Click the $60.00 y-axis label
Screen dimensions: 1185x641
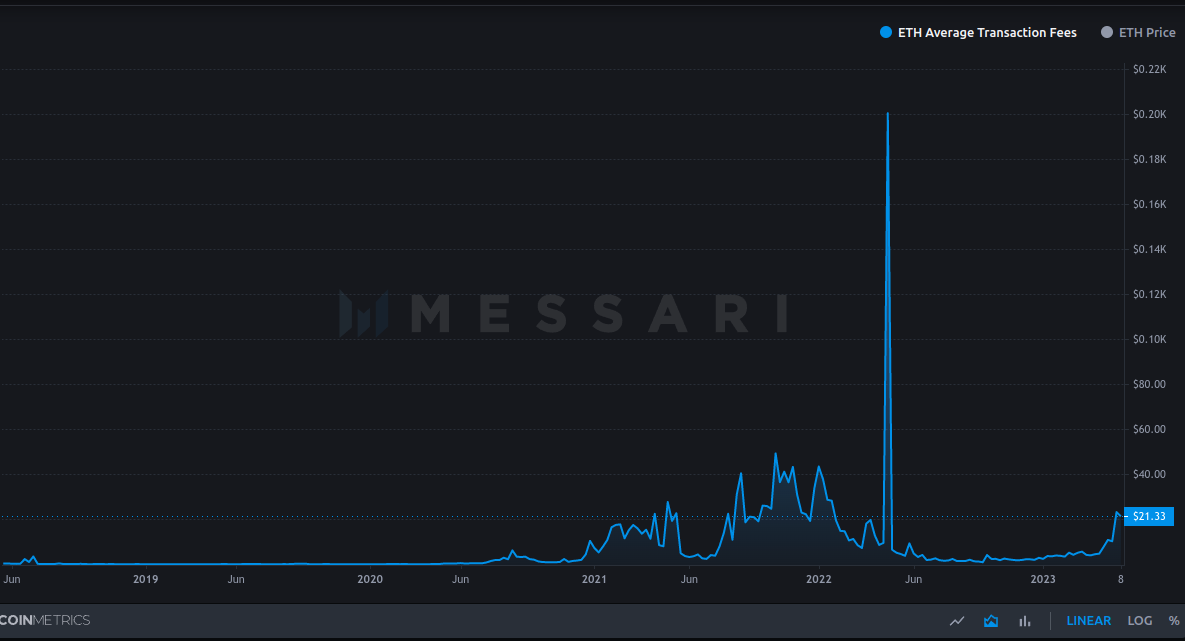pos(1149,429)
